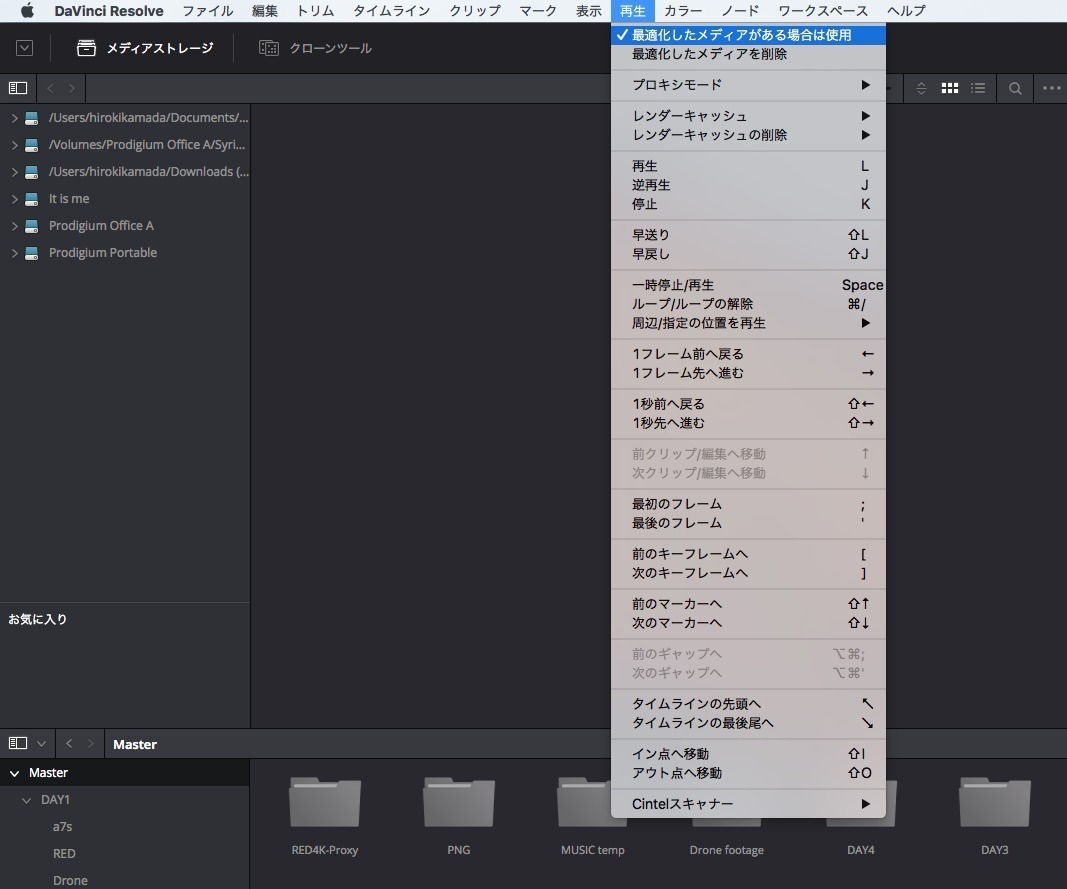Expand the Cintelスキャナー submenu
Viewport: 1067px width, 889px height.
coord(749,804)
